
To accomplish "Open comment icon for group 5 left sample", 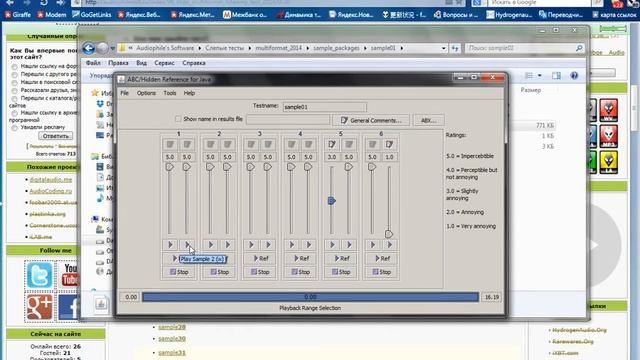I will pyautogui.click(x=332, y=144).
